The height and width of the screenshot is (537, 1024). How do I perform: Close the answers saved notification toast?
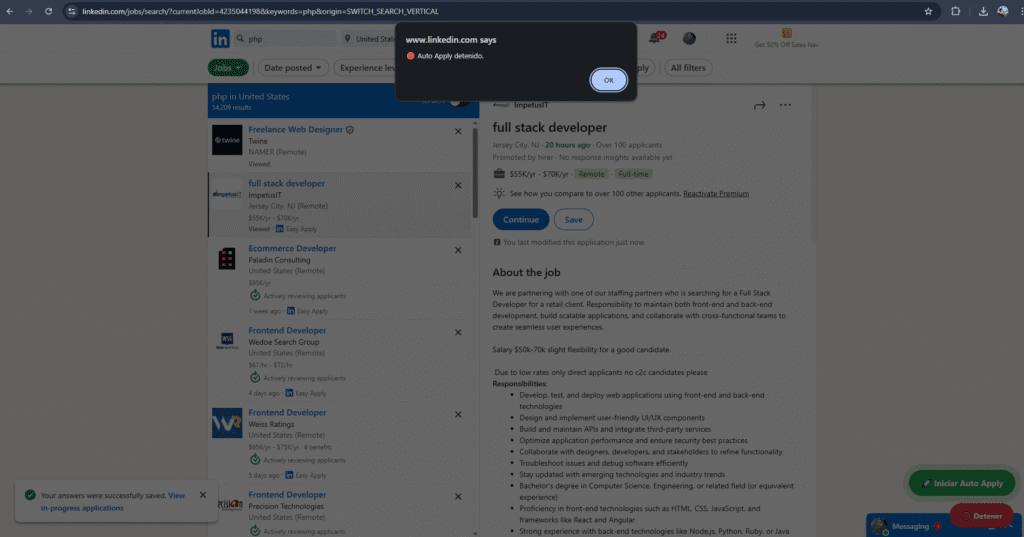click(x=203, y=495)
